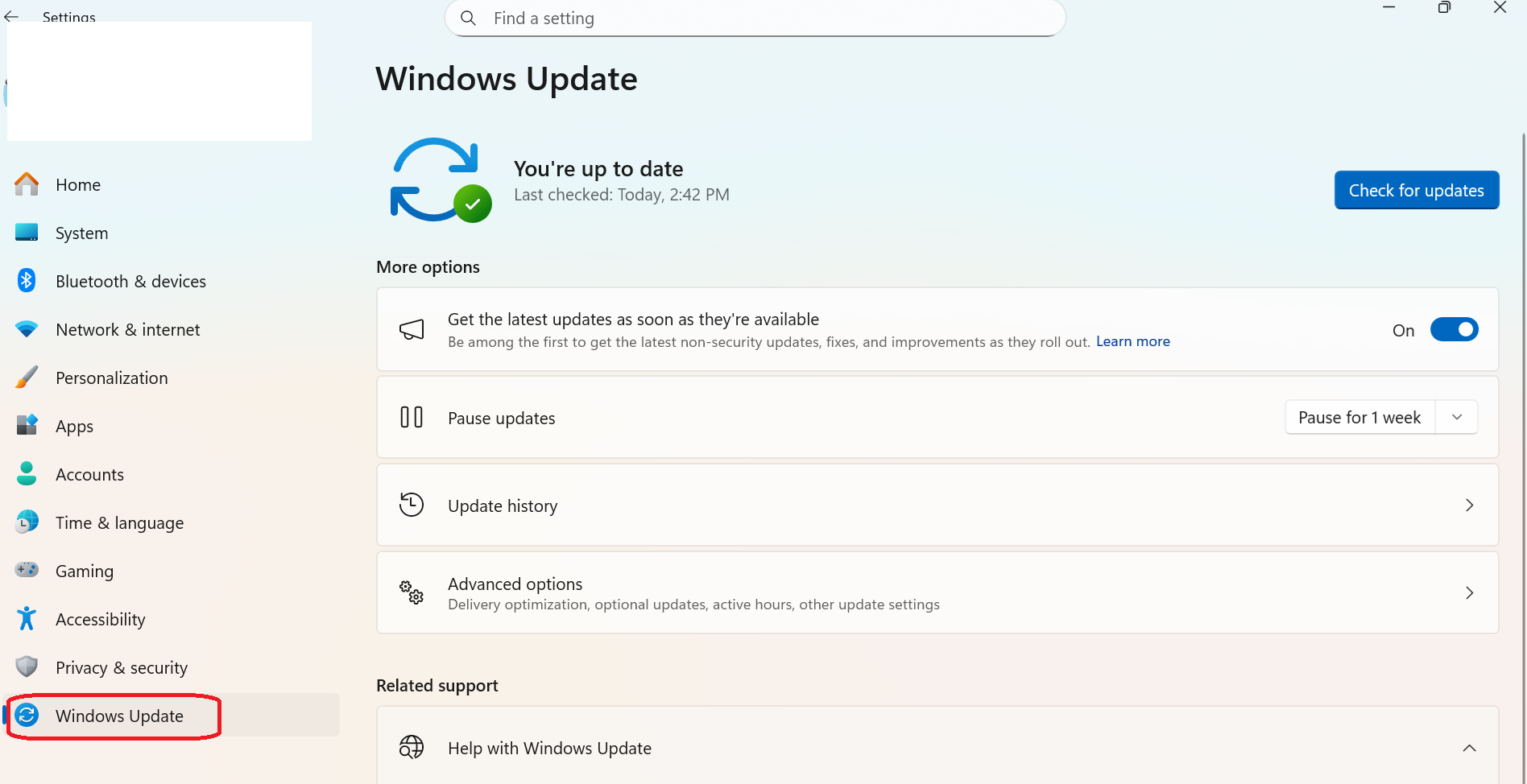Click the "Pause updates" label
This screenshot has height=784, width=1527.
tap(502, 418)
